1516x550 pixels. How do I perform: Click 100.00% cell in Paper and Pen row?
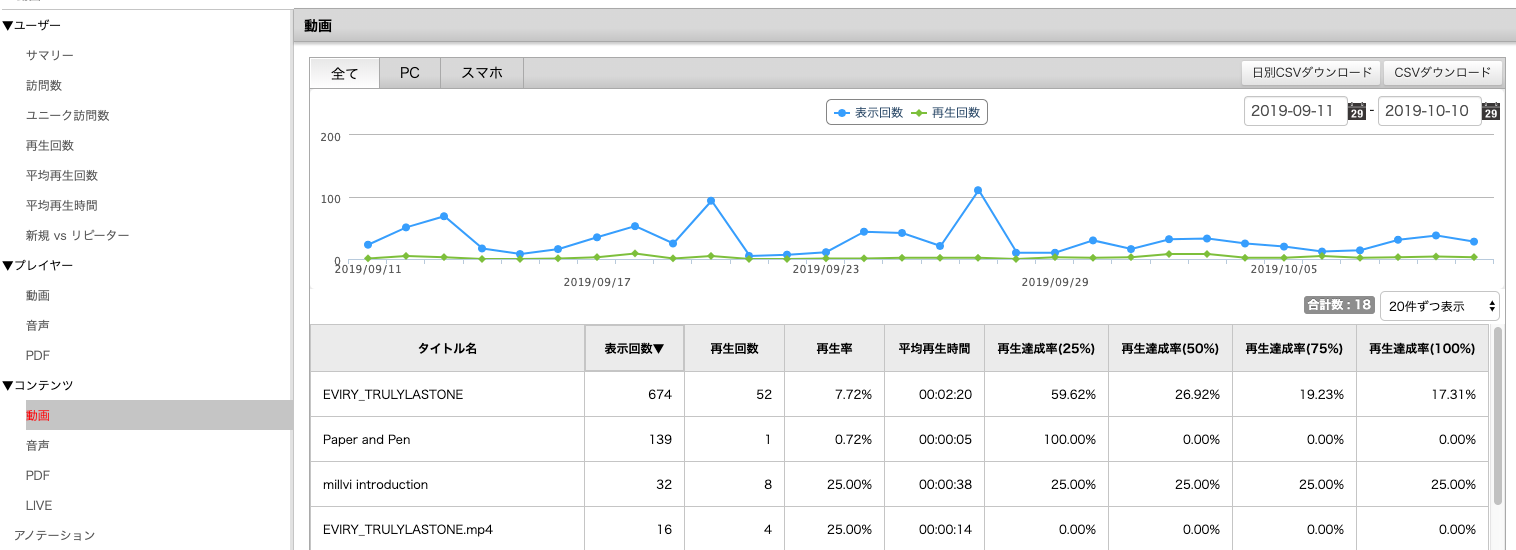coord(1046,439)
